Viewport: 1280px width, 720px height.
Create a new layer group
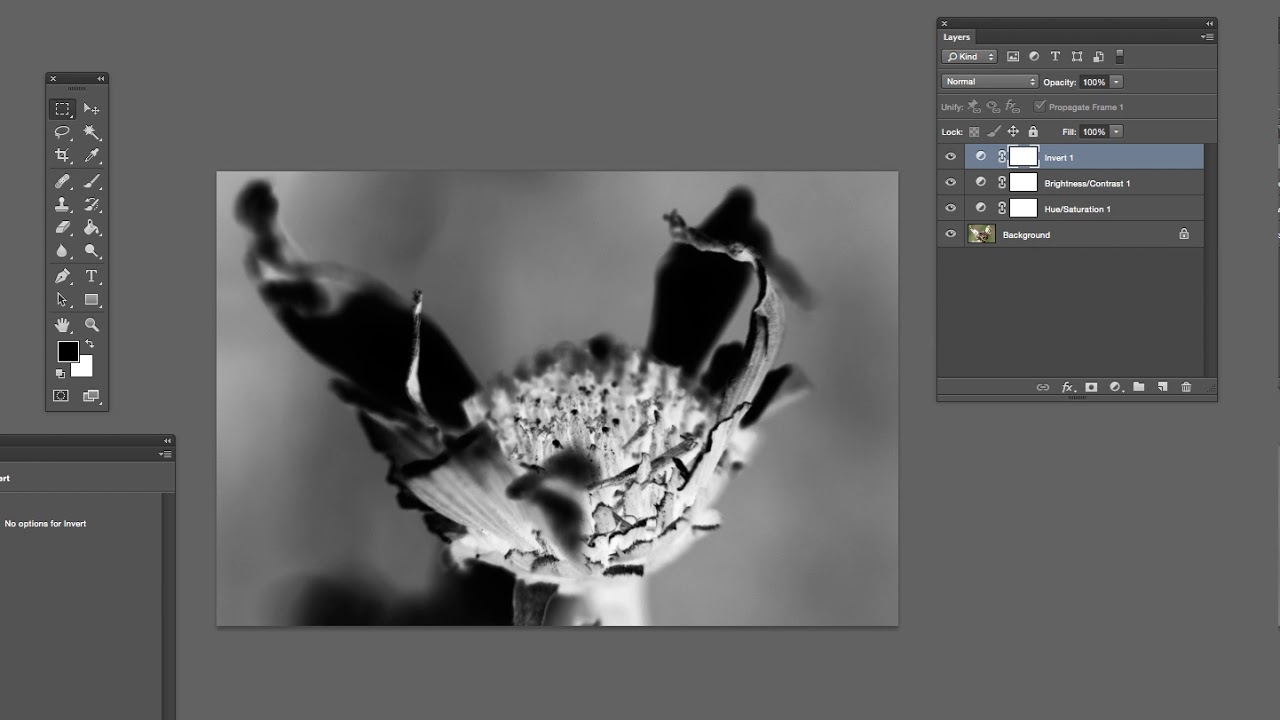tap(1138, 387)
